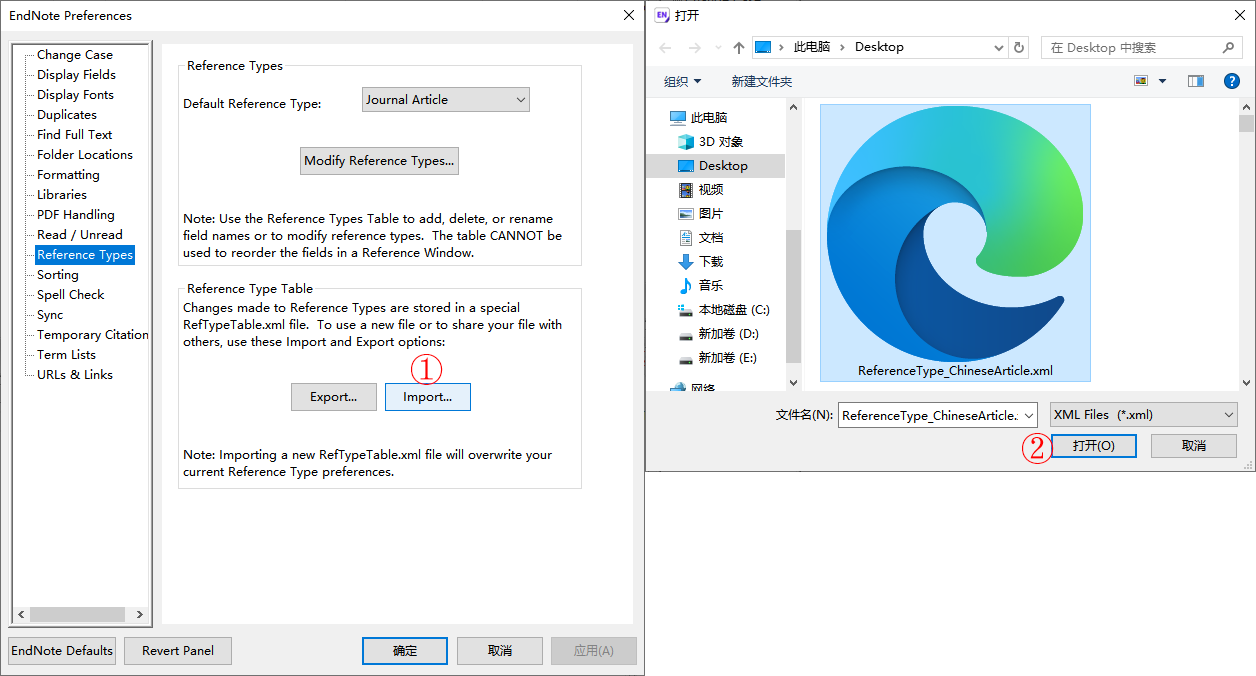Click down arrow of navigation pane scrollbar
This screenshot has width=1256, height=676.
click(793, 382)
